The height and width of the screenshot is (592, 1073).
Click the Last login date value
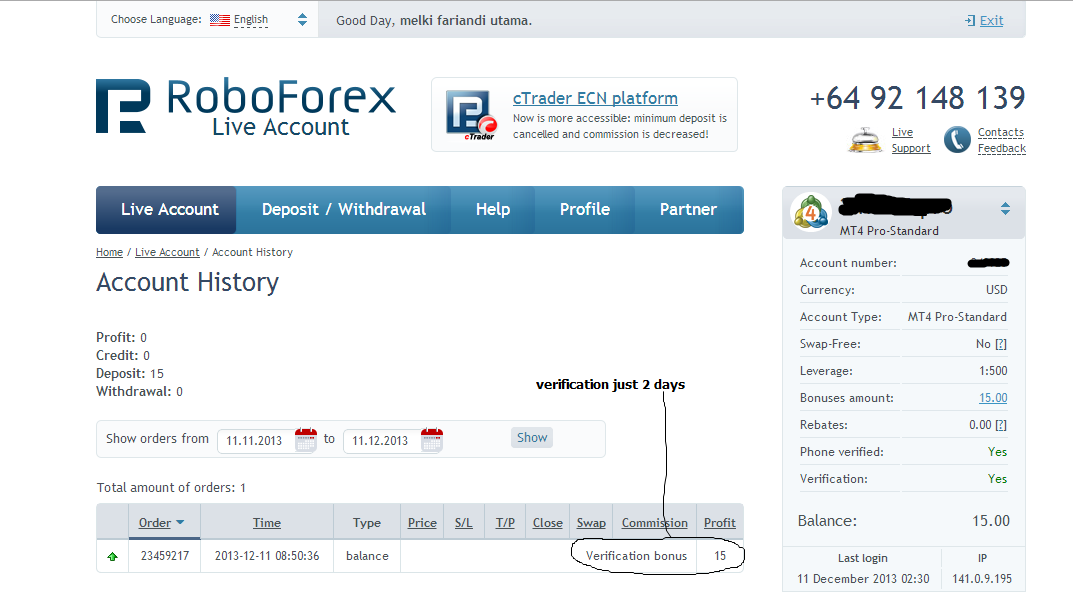[863, 579]
